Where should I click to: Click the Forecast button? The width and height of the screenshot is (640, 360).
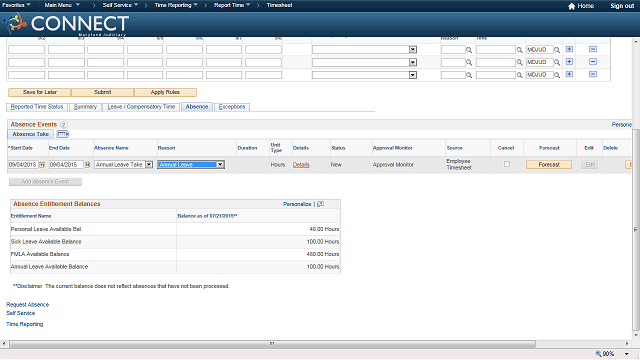pyautogui.click(x=549, y=164)
